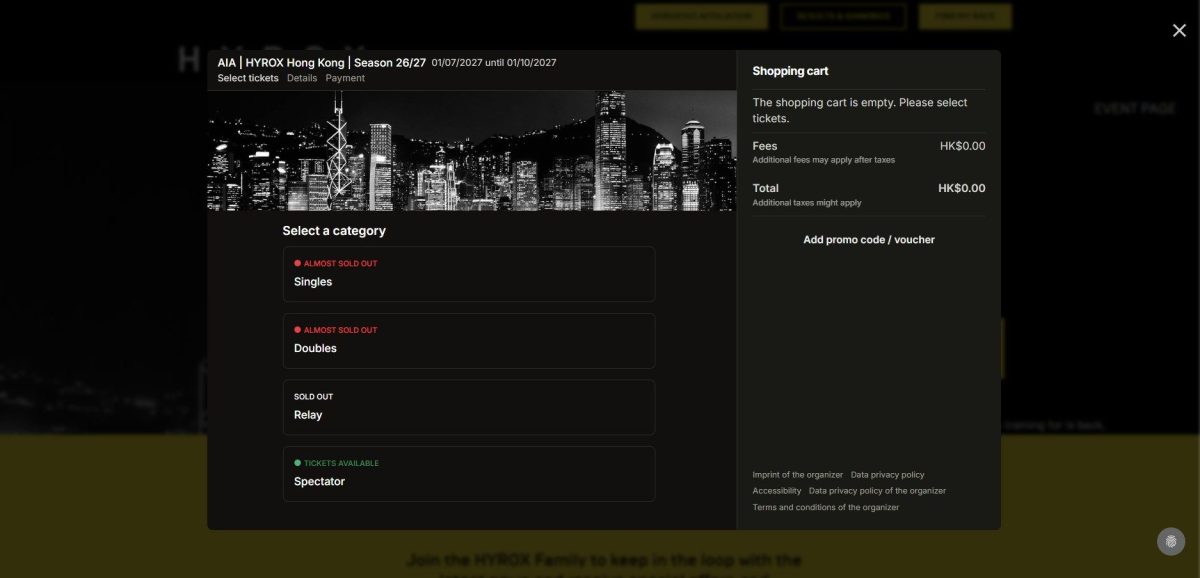Click the date range 01/07/2027 until 01/10/2027
This screenshot has height=578, width=1200.
click(x=494, y=63)
